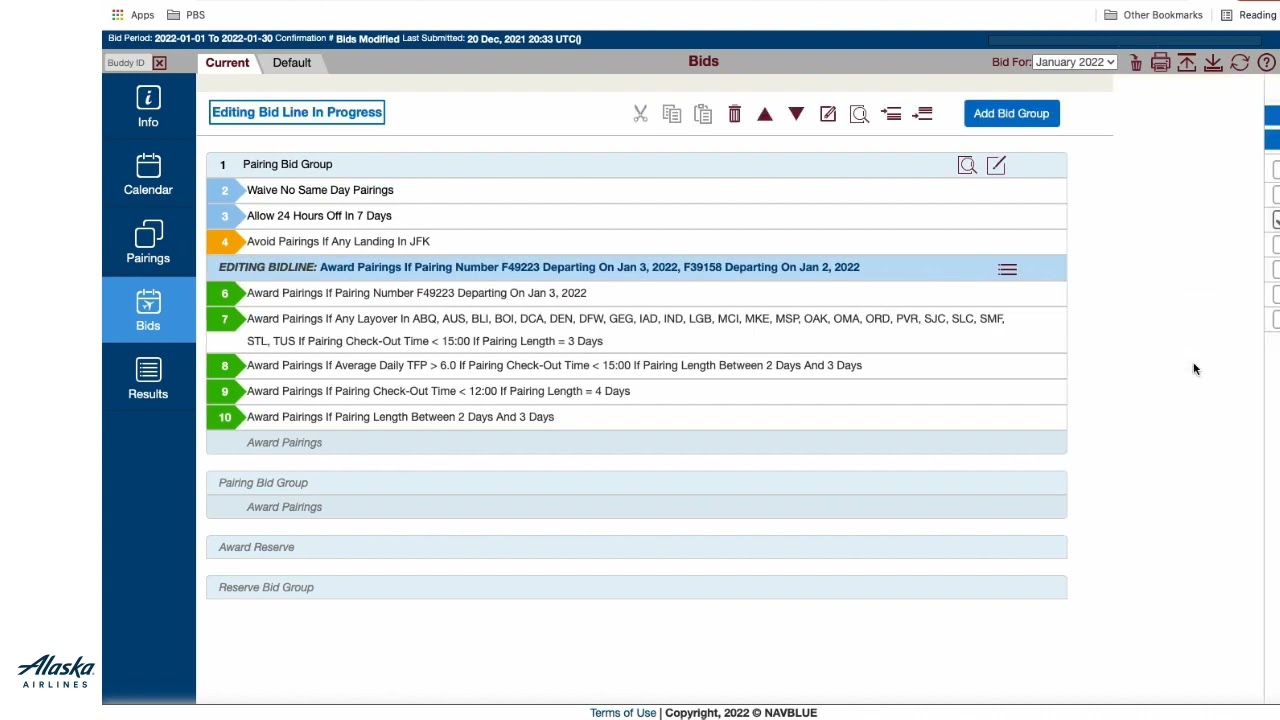The image size is (1280, 720).
Task: Click the Award Reserve placeholder row
Action: (636, 547)
